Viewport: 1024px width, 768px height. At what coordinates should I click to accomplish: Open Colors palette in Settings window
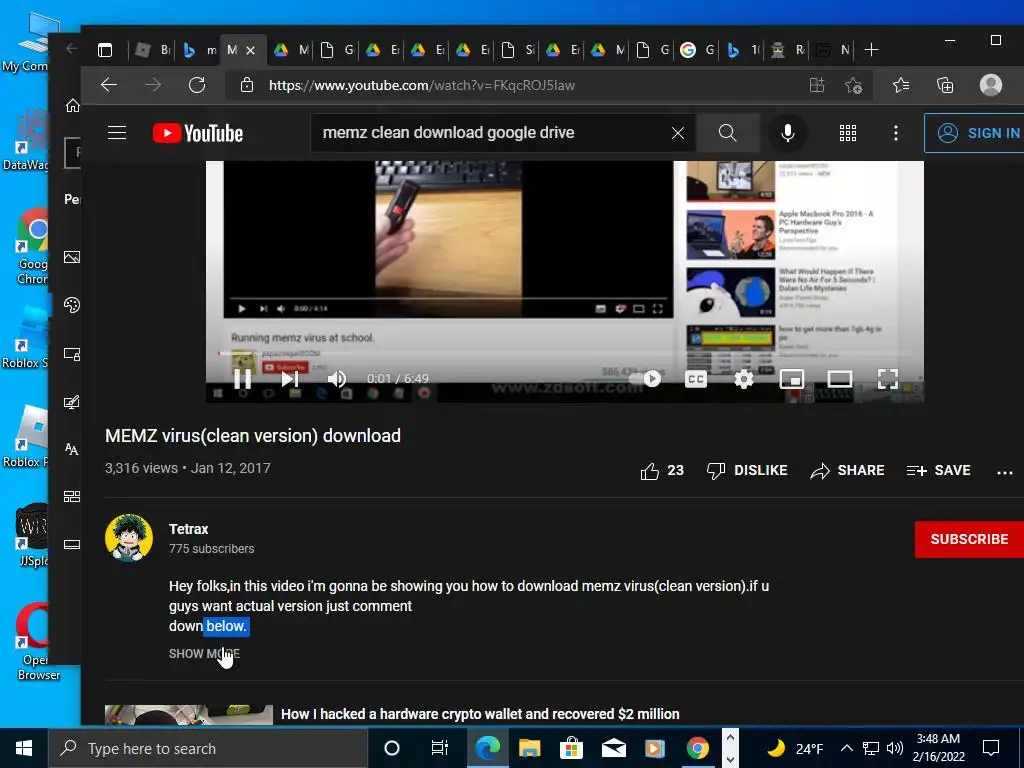click(72, 305)
